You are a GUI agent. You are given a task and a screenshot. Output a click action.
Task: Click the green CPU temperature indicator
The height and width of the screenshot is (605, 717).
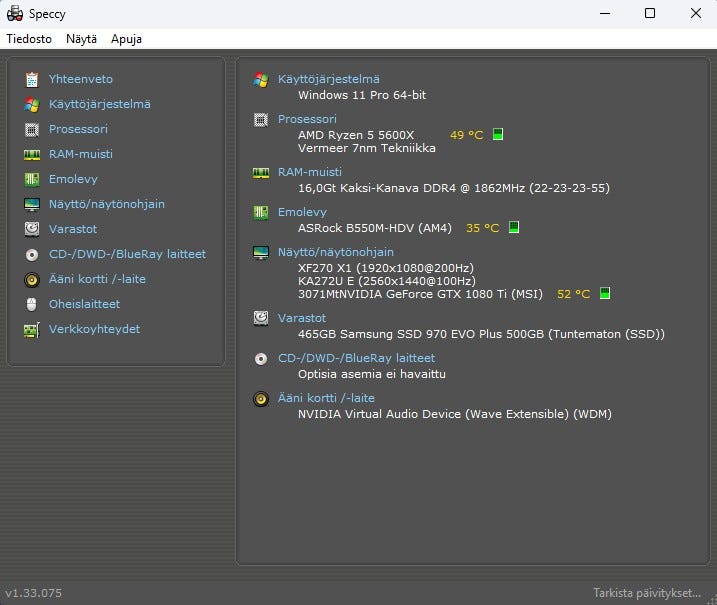pyautogui.click(x=497, y=134)
